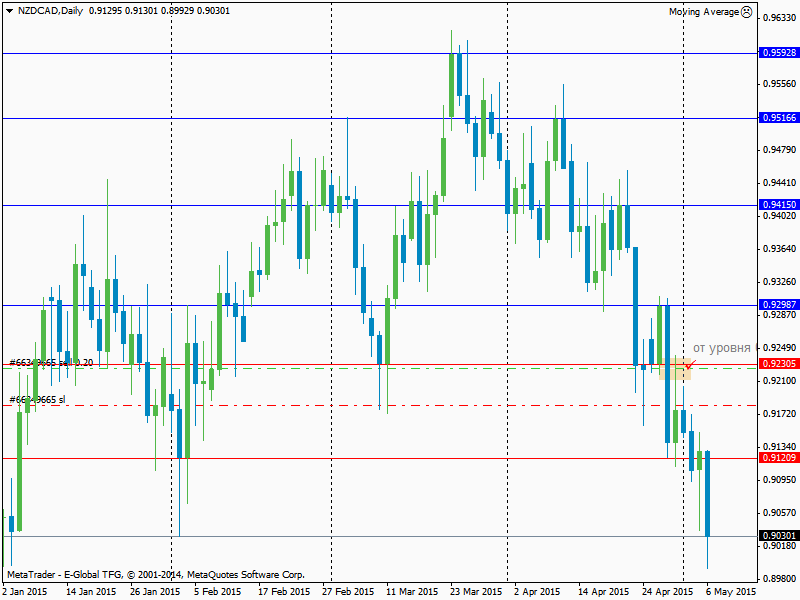Click the 0.91340 value on the price scale
The height and width of the screenshot is (600, 800).
(779, 446)
